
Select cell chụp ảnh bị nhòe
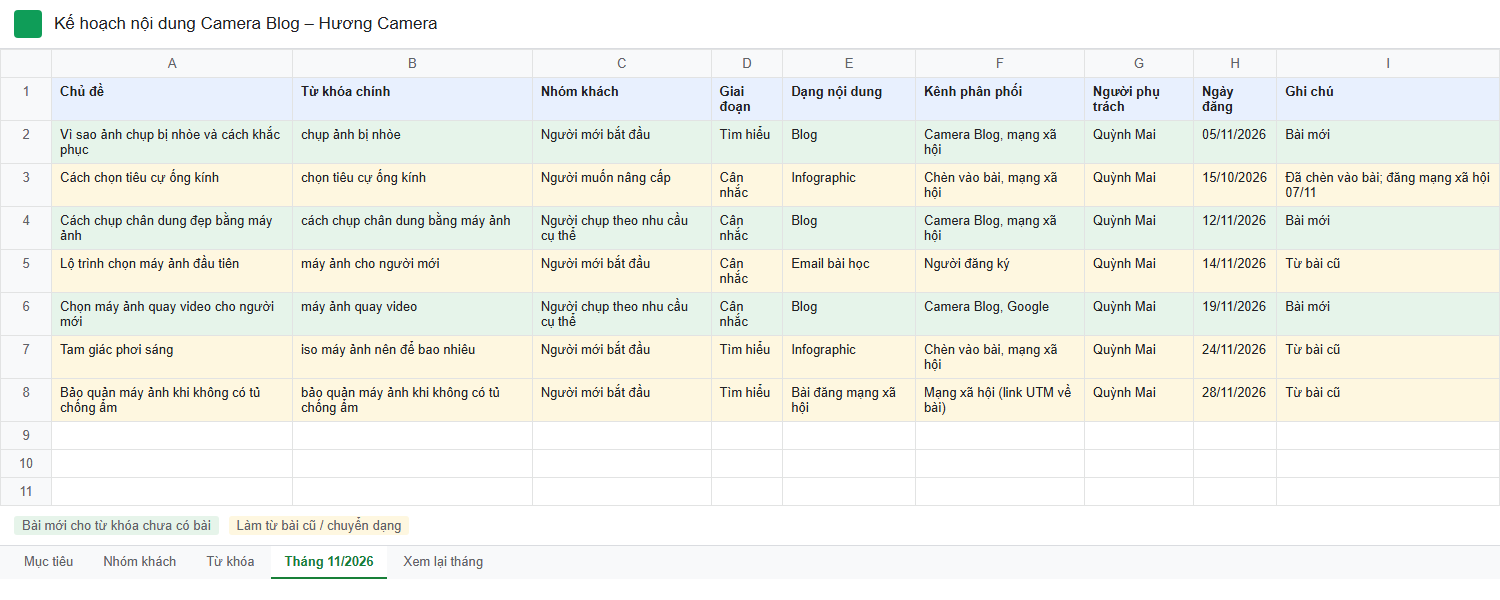click(x=413, y=142)
